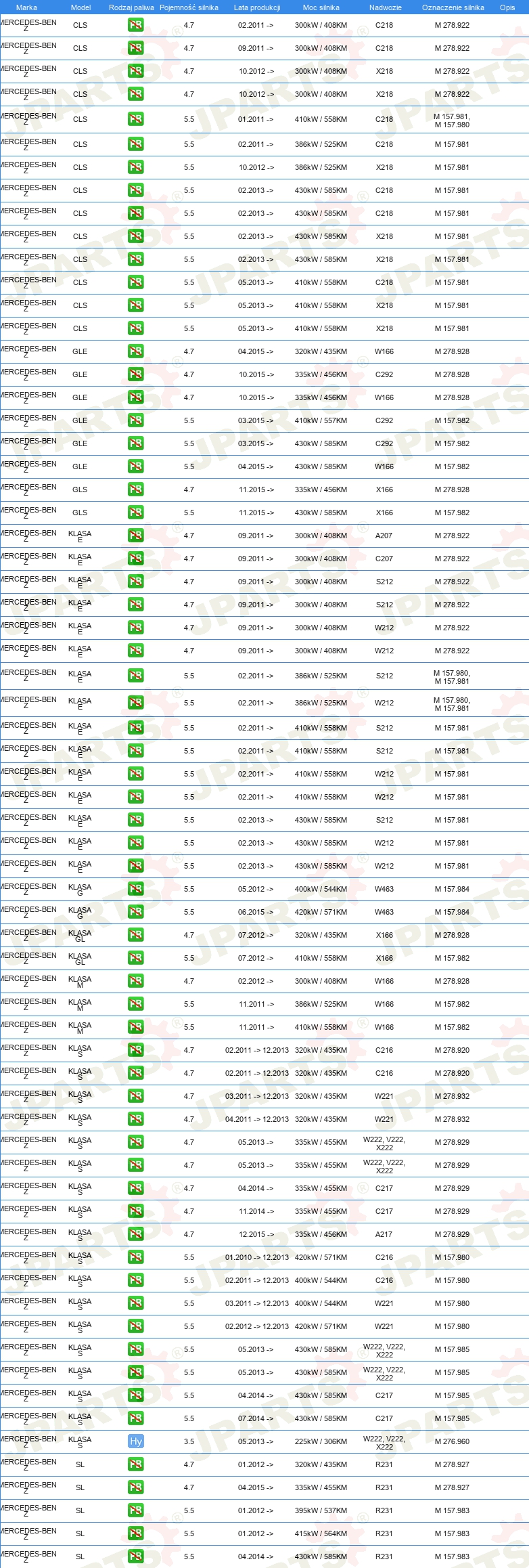Image resolution: width=529 pixels, height=1568 pixels.
Task: Click the X166 body cell in the KLASA GL 5.5 row
Action: pos(384,958)
